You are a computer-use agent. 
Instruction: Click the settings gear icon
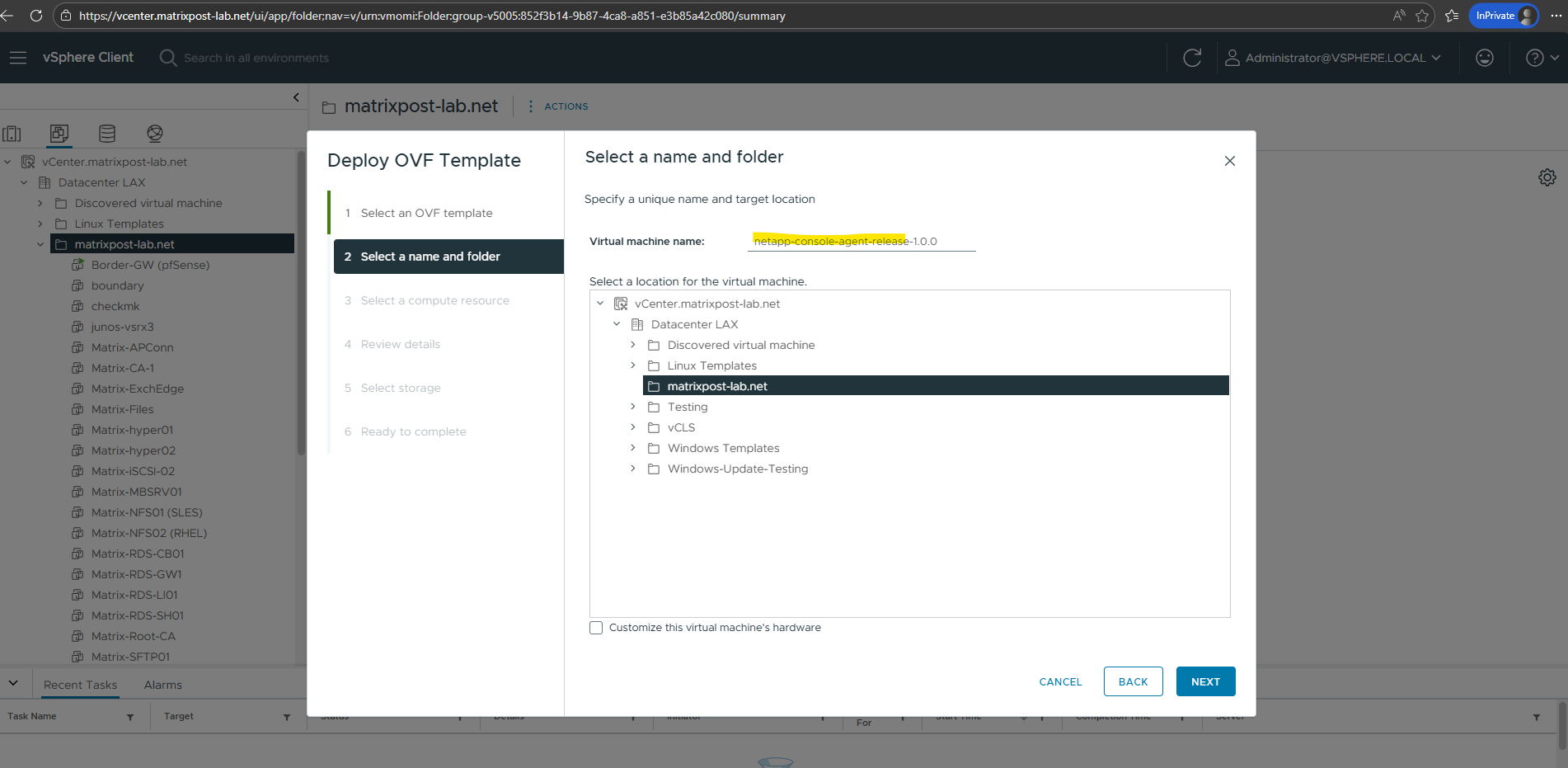(x=1547, y=177)
